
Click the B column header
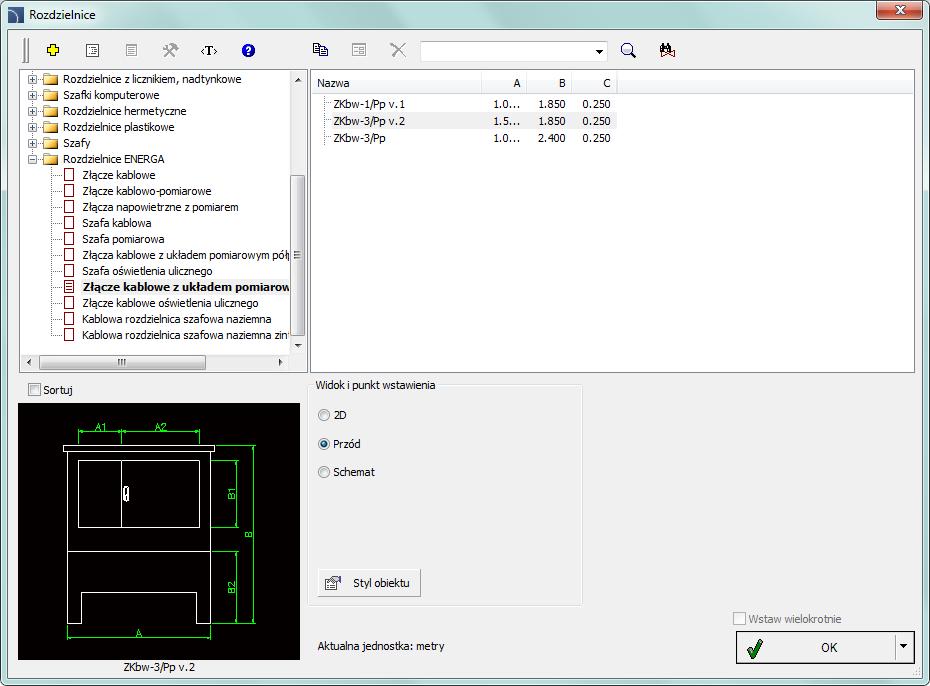click(549, 83)
